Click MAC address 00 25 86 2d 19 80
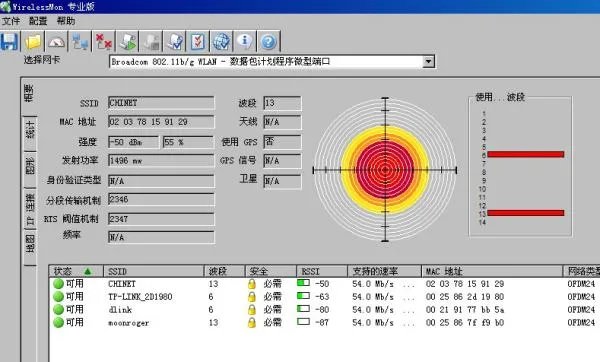The width and height of the screenshot is (600, 362). (x=465, y=297)
